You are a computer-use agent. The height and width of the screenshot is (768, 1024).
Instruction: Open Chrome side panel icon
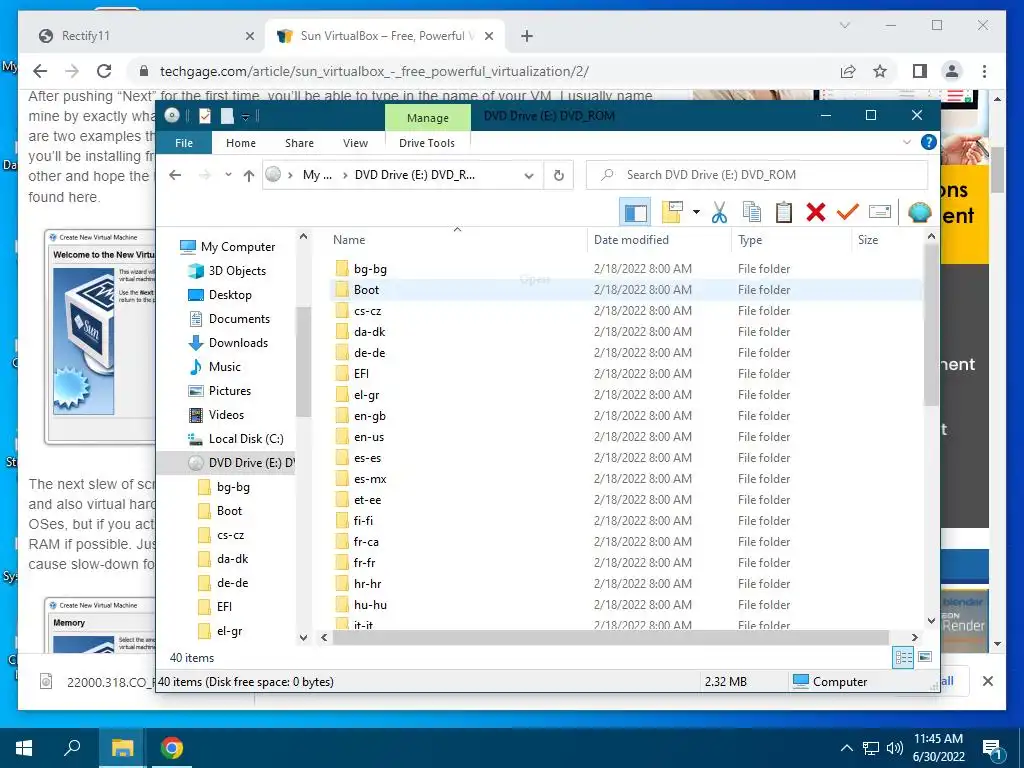click(x=920, y=71)
